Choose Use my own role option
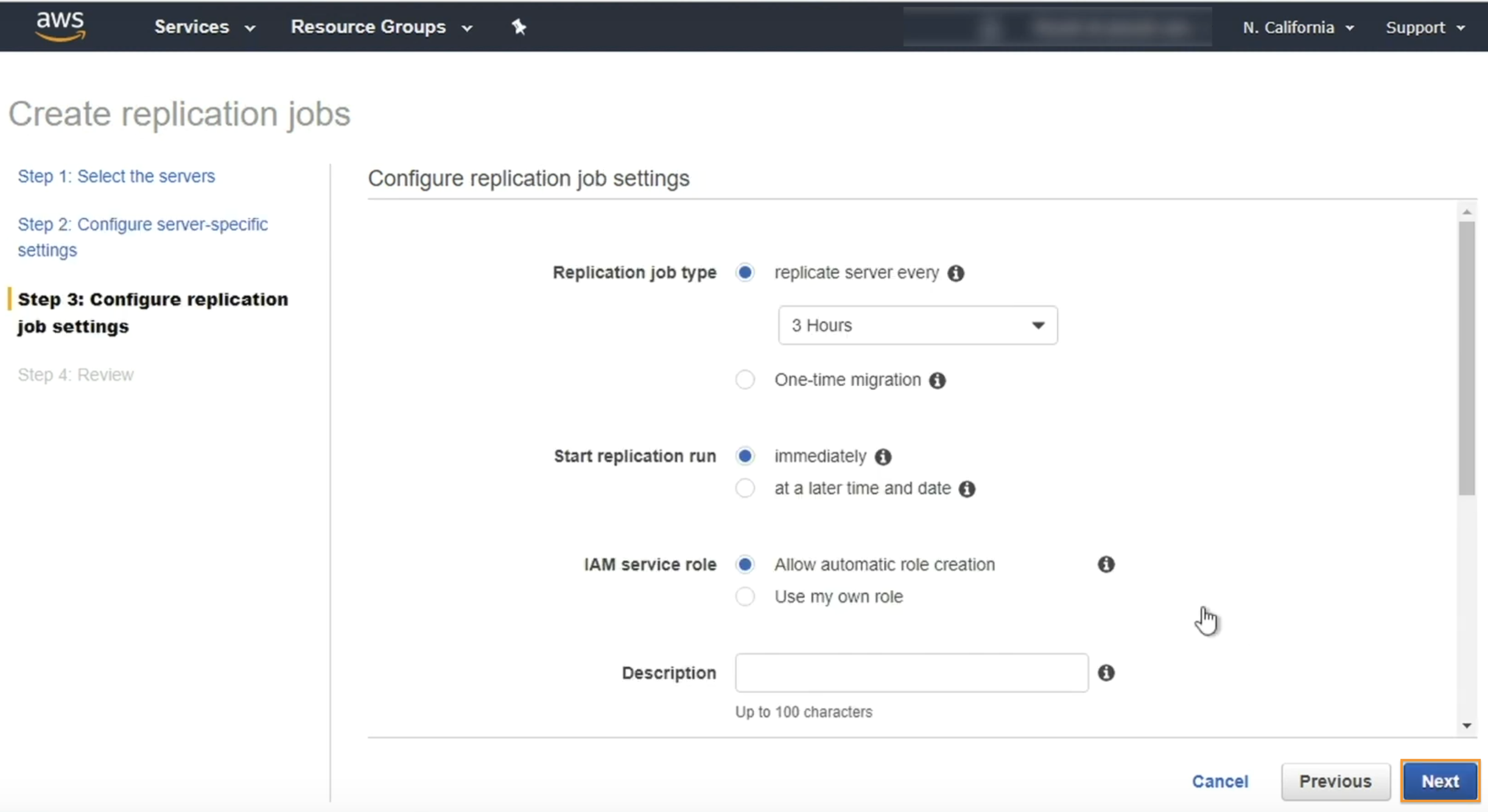1488x812 pixels. [x=745, y=597]
